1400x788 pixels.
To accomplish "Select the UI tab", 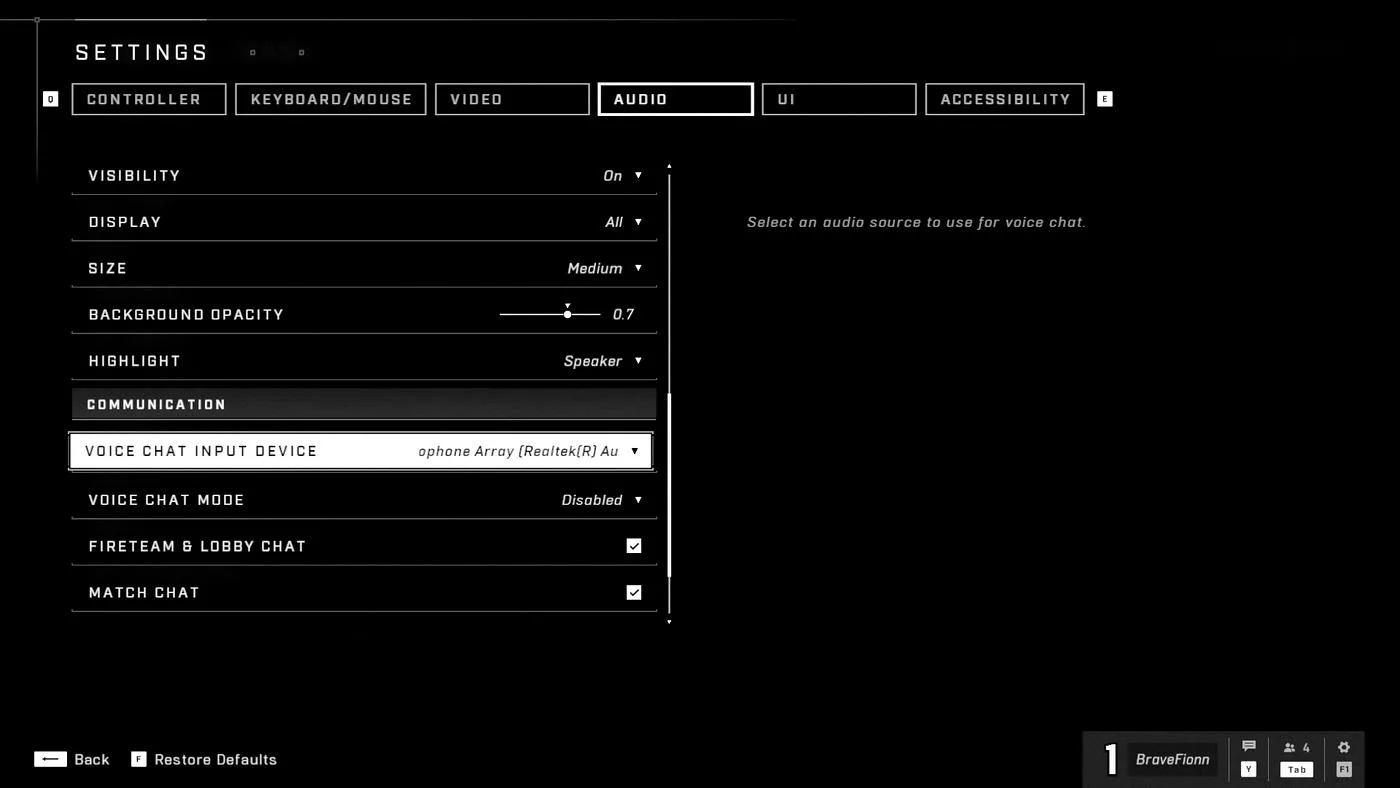I will pyautogui.click(x=838, y=99).
